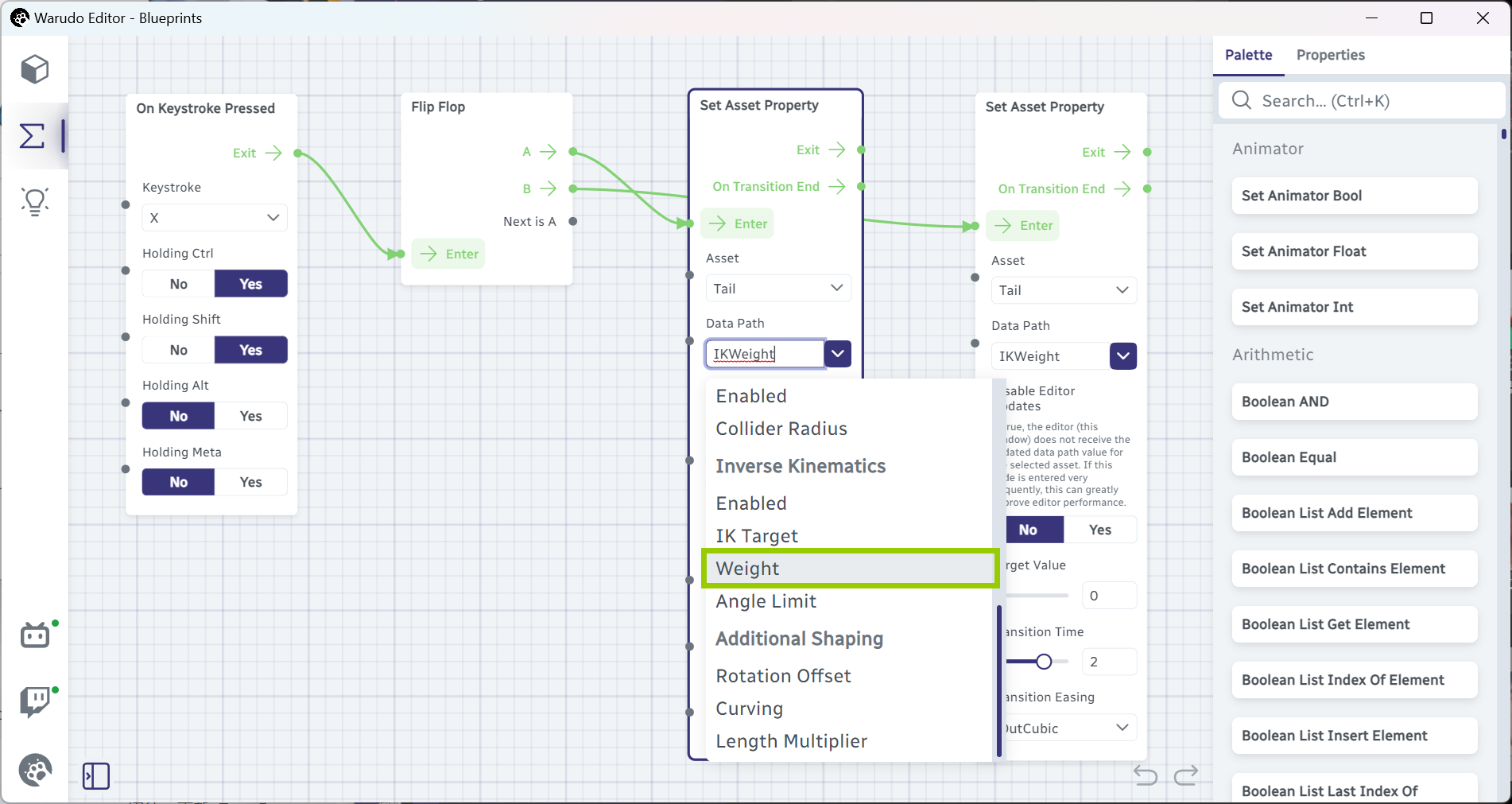The image size is (1512, 804).
Task: Click the search magnifier icon in Palette
Action: coord(1242,100)
